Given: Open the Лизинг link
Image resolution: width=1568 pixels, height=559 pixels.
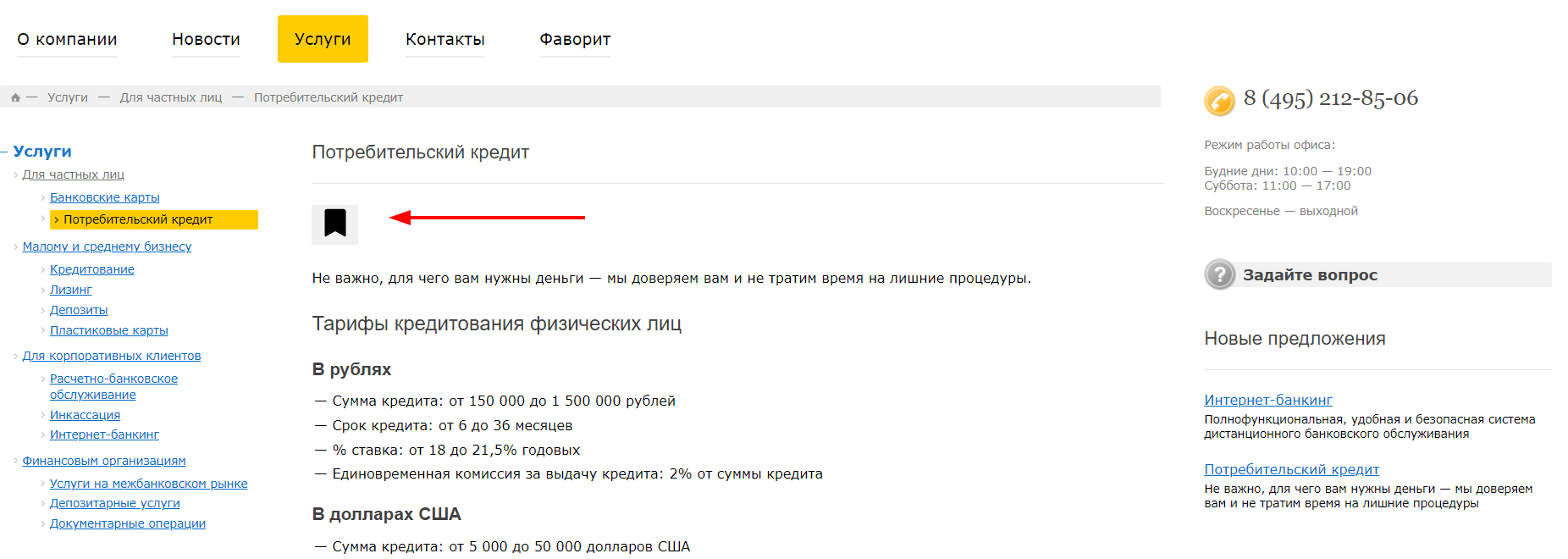Looking at the screenshot, I should pos(71,290).
